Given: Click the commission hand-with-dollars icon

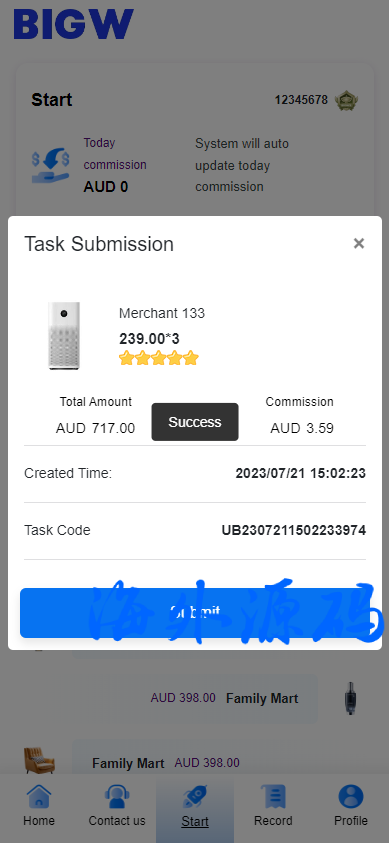Looking at the screenshot, I should tap(51, 166).
